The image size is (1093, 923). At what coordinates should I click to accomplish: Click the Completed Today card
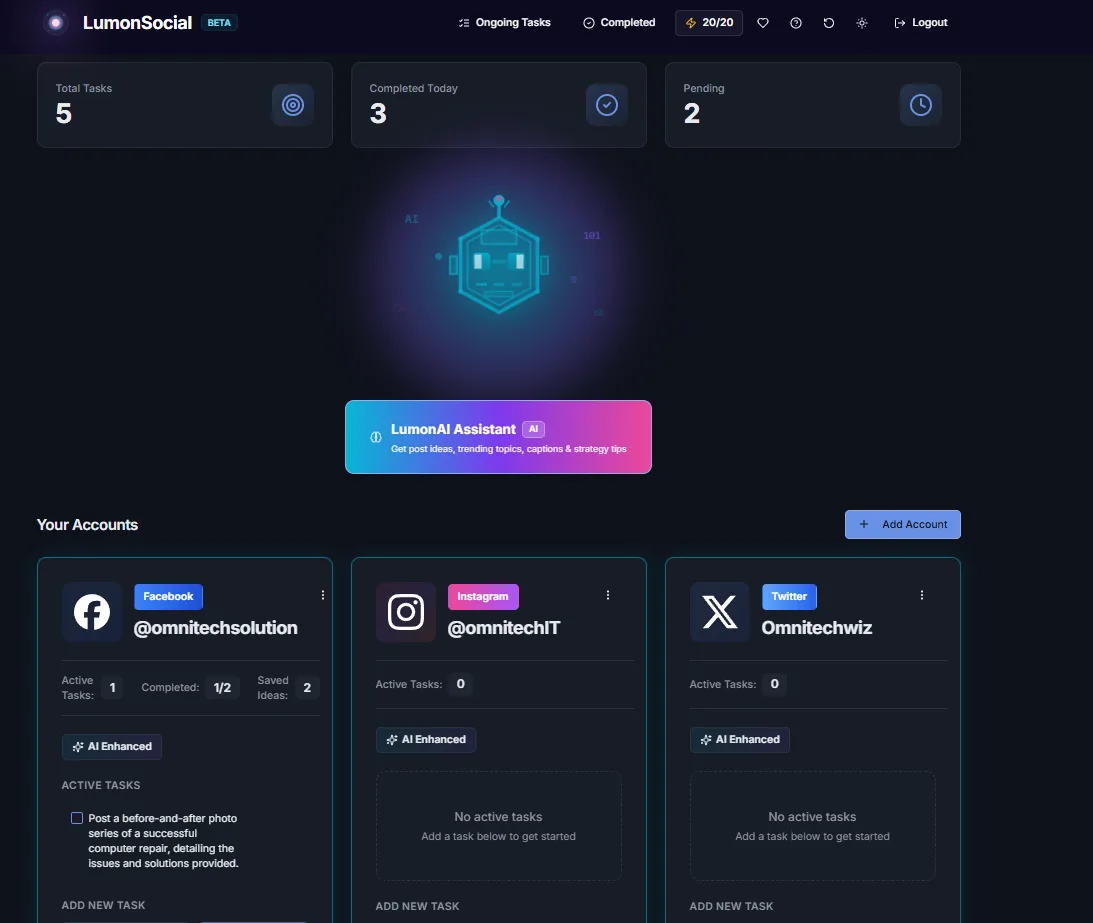498,105
